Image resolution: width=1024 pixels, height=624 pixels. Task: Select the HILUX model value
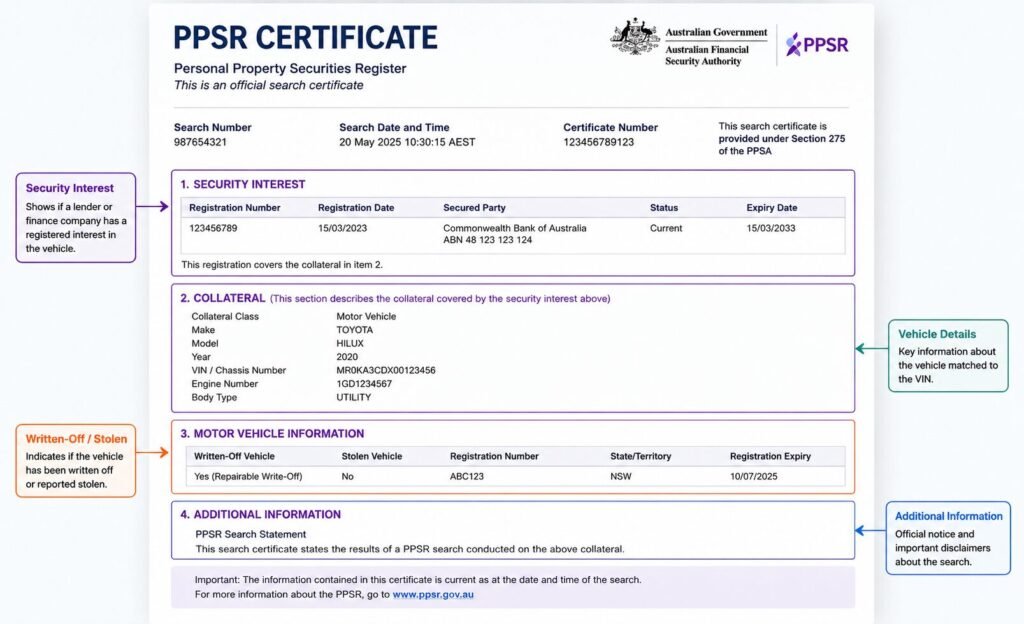[x=350, y=343]
